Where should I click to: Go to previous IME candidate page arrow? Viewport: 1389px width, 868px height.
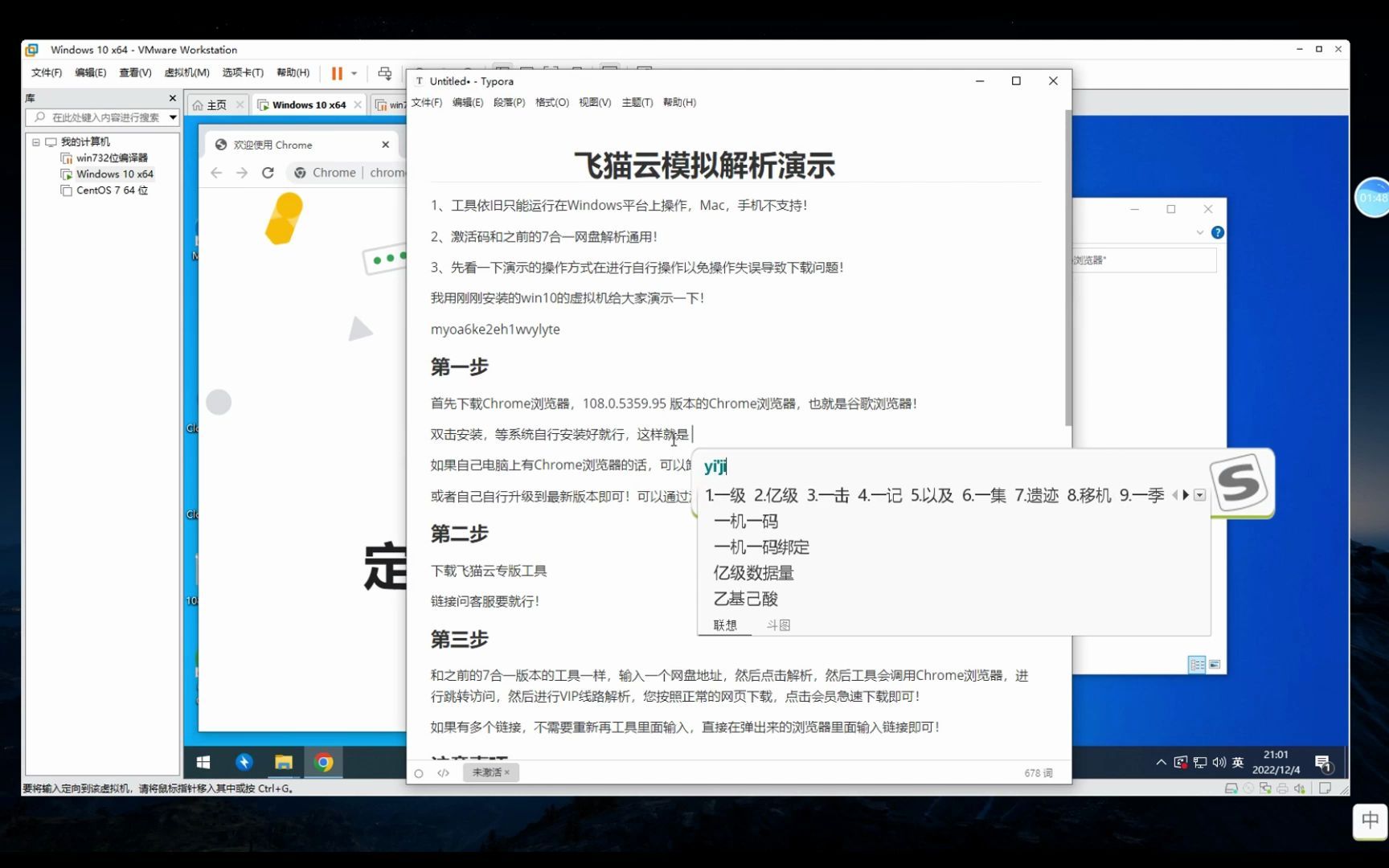(1175, 495)
